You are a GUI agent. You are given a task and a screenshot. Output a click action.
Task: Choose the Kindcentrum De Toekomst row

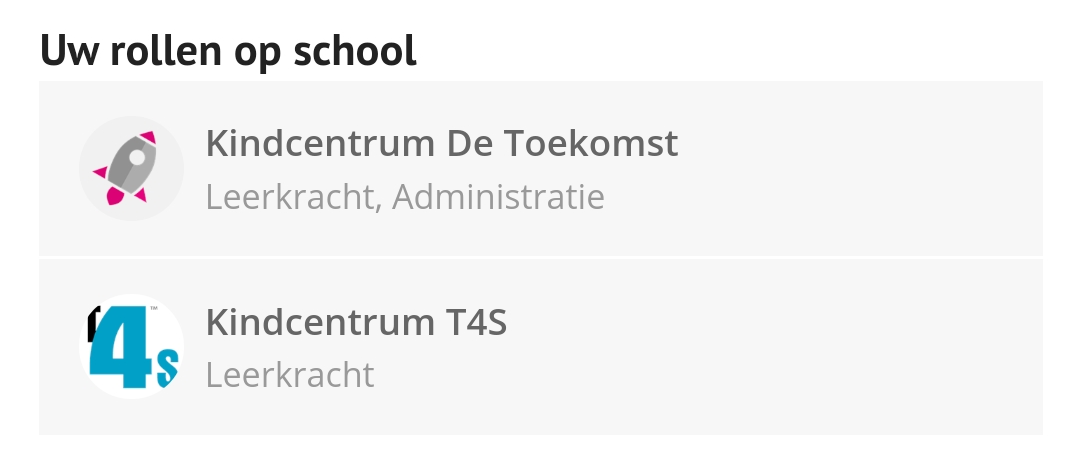click(x=541, y=168)
